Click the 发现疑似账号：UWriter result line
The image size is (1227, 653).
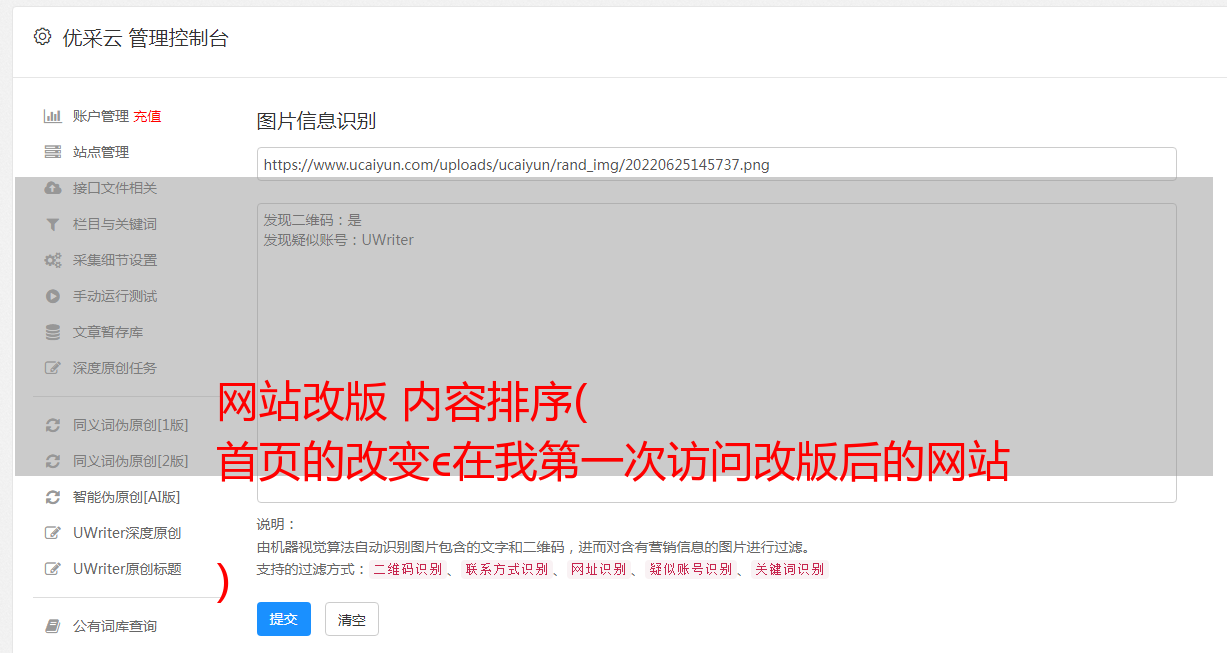pos(338,240)
